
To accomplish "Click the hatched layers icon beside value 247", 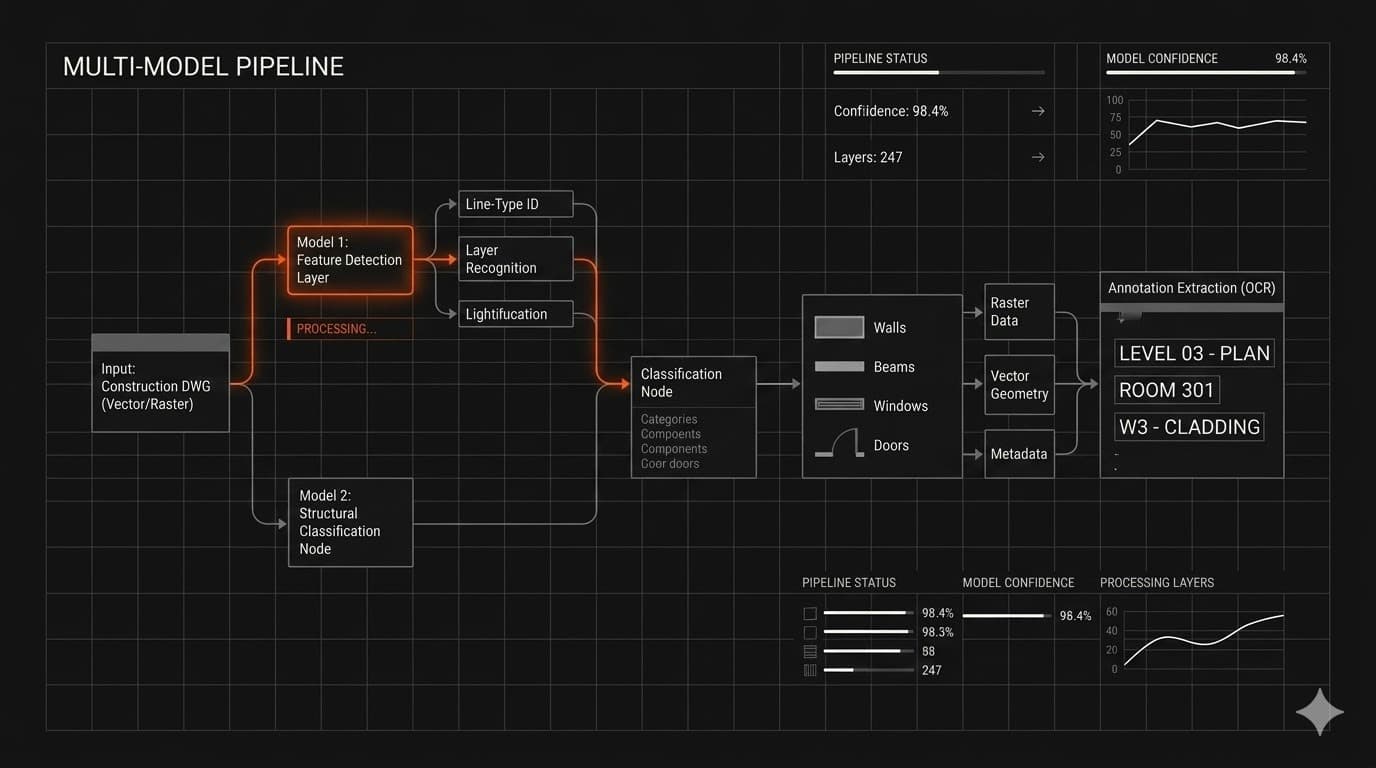I will point(809,670).
